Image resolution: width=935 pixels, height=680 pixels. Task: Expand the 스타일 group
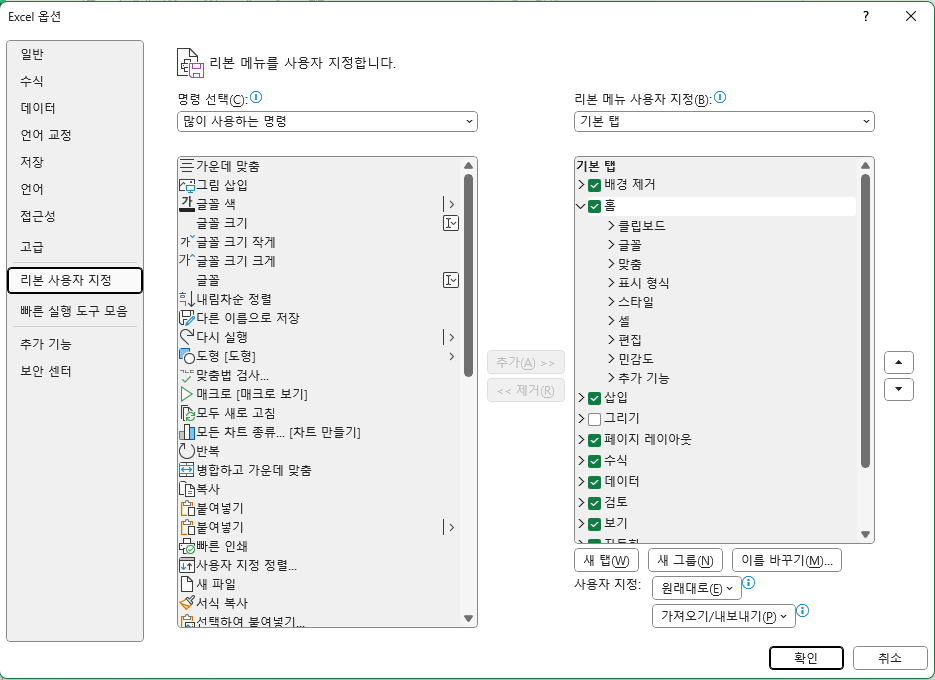(611, 302)
